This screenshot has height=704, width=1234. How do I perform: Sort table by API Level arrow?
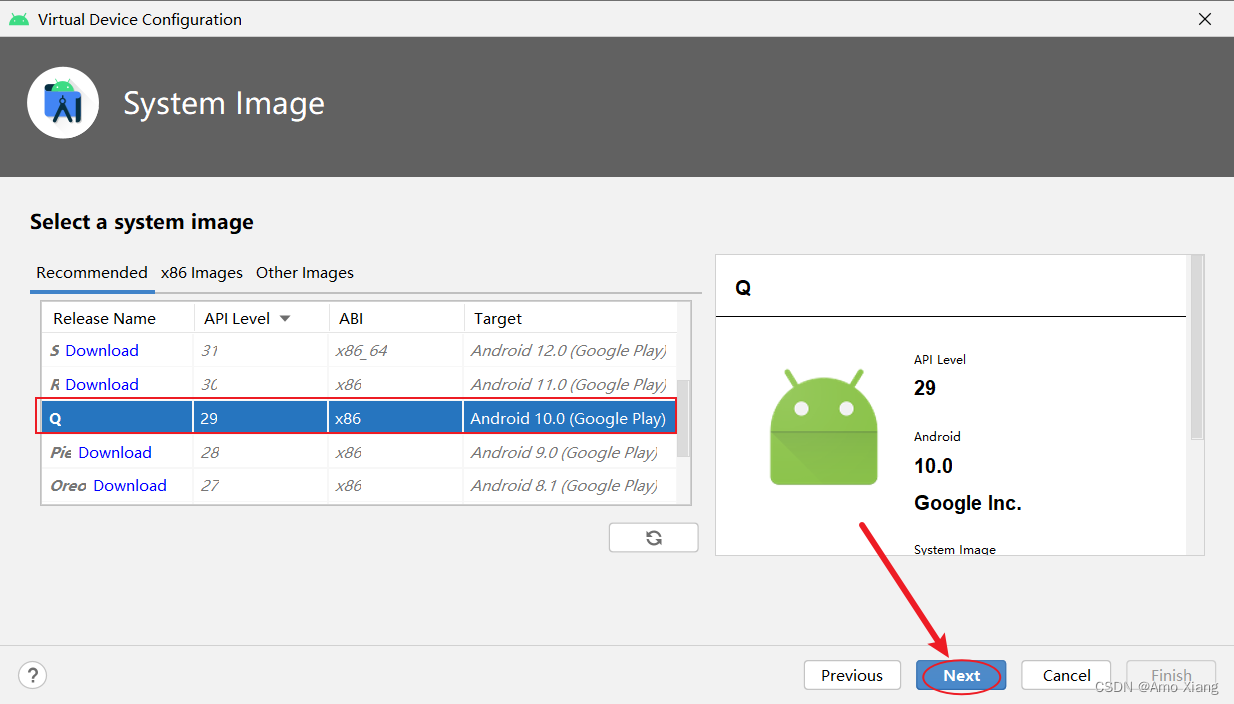[x=285, y=318]
